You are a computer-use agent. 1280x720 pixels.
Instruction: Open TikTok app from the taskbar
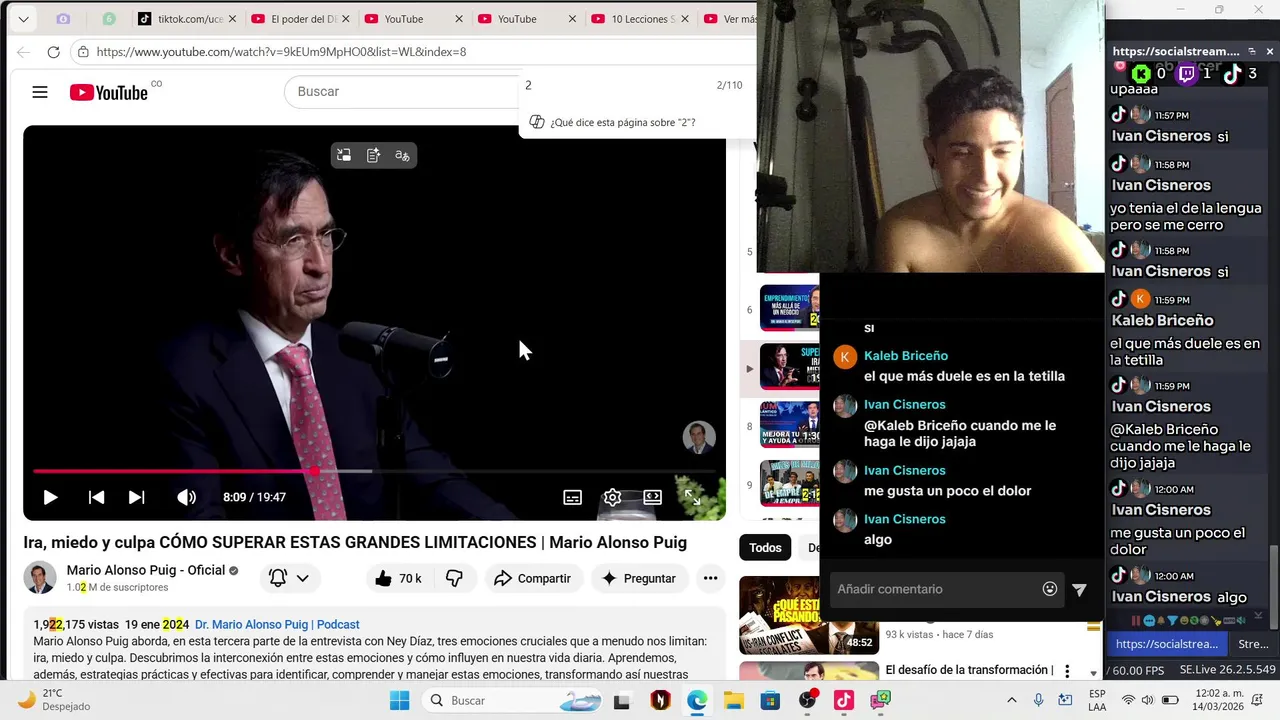(843, 700)
